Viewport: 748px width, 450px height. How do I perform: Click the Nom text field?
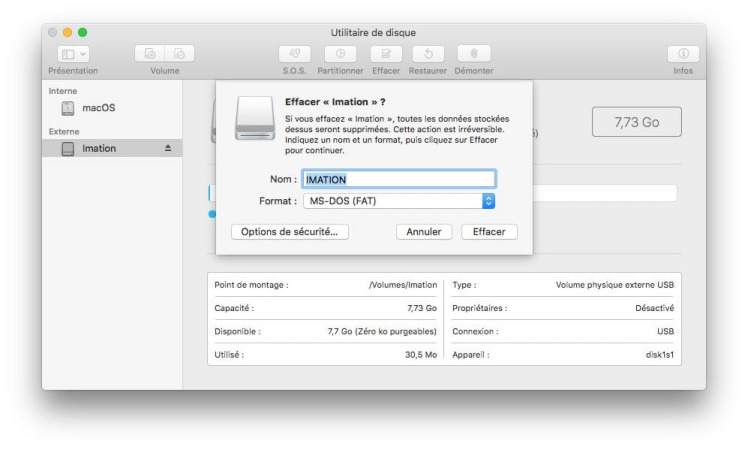pyautogui.click(x=399, y=179)
